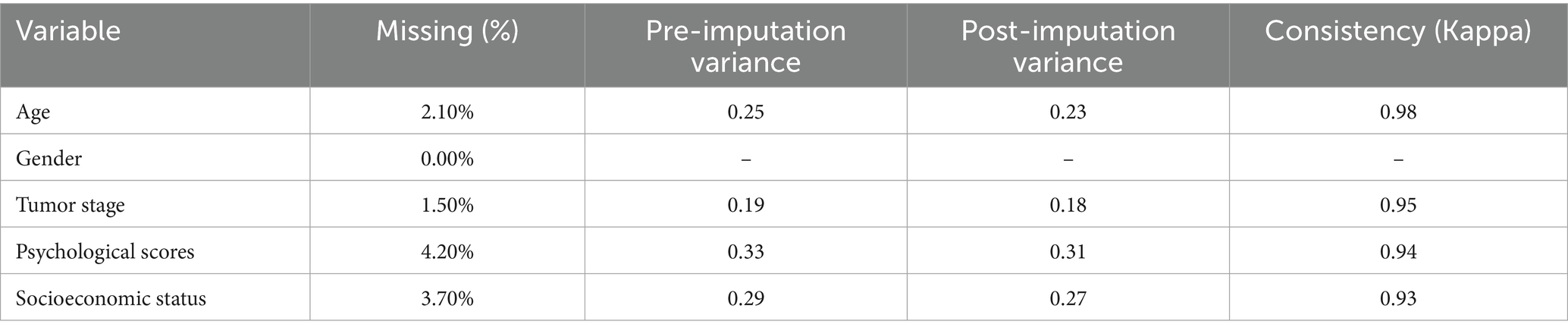This screenshot has width=1568, height=334.
Task: Select Socioeconomic status Kappa value 0.93
Action: [x=1398, y=298]
